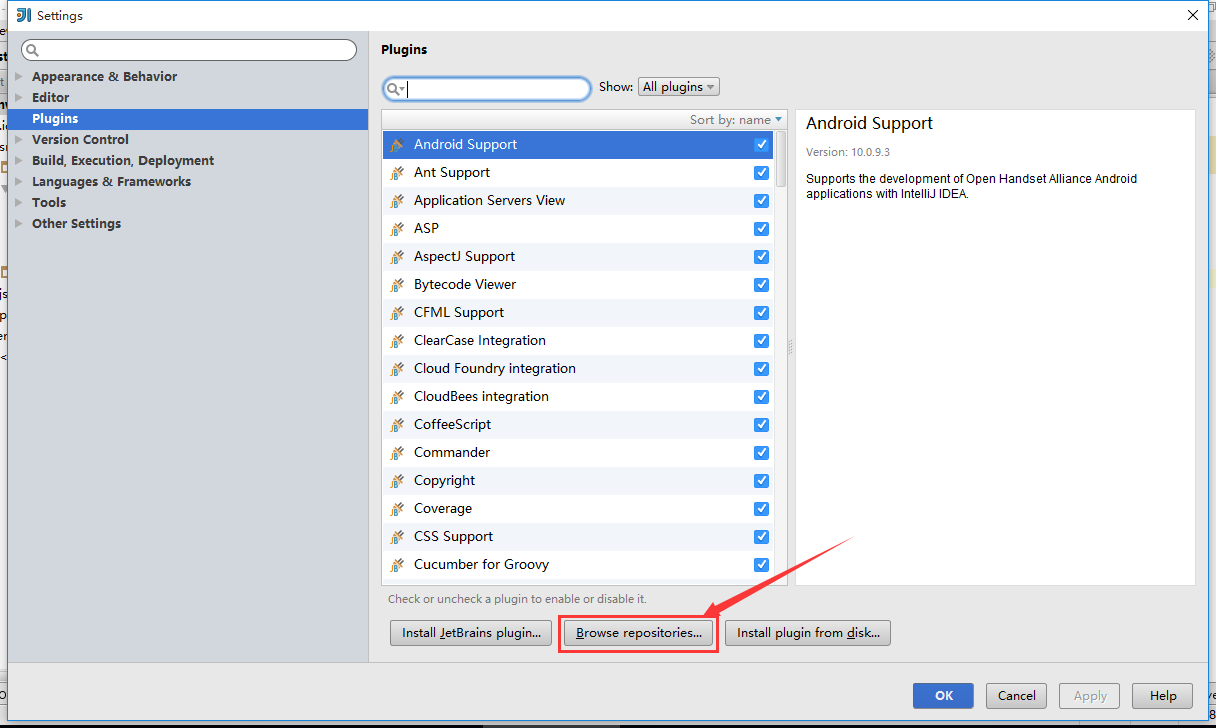This screenshot has width=1216, height=728.
Task: Expand the Languages & Frameworks arrow
Action: coord(18,182)
